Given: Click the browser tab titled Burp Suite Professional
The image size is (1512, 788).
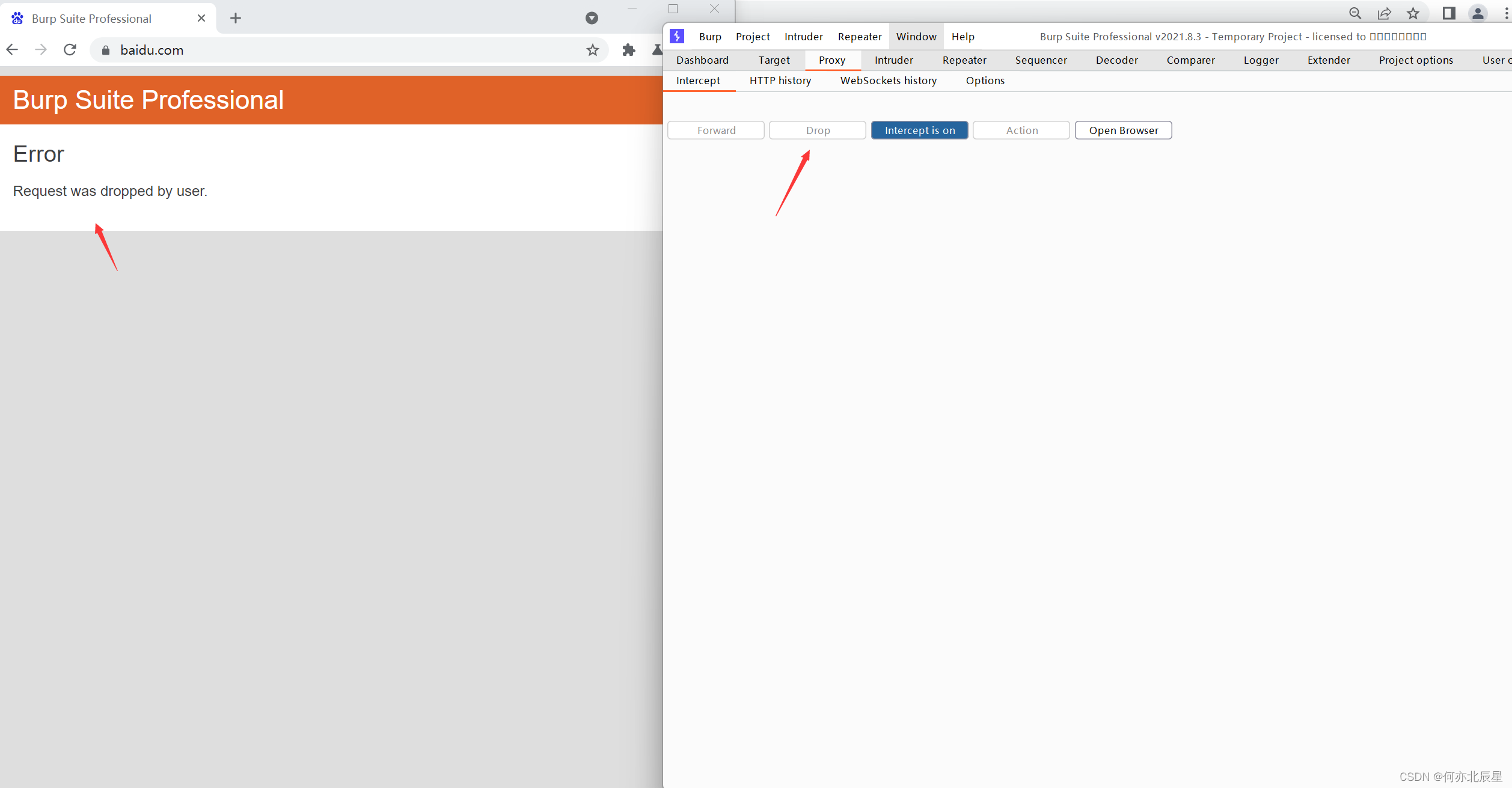Looking at the screenshot, I should tap(108, 18).
